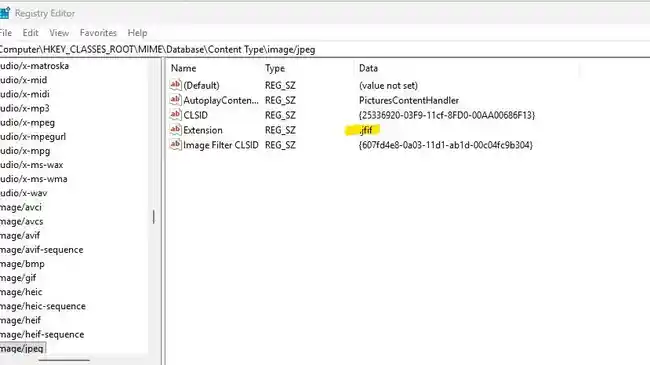Open the File menu
Screen dimensions: 650x365
[x=5, y=33]
